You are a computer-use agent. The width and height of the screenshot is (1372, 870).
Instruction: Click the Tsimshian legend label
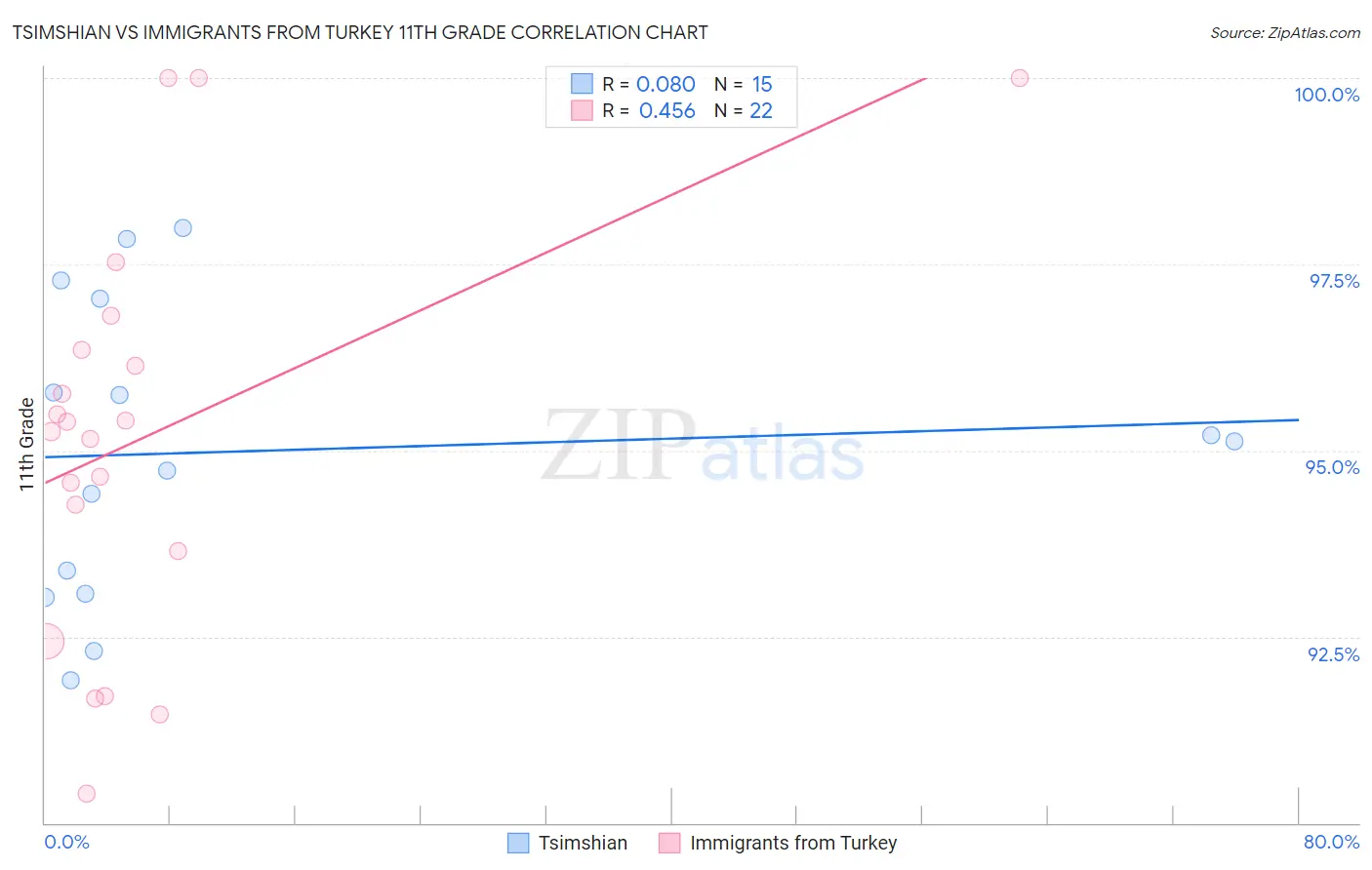tap(583, 843)
